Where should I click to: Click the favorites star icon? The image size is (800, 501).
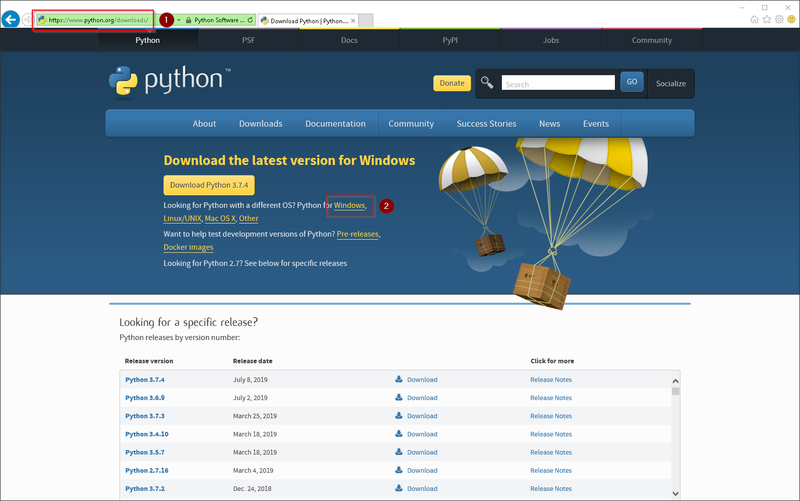(767, 19)
